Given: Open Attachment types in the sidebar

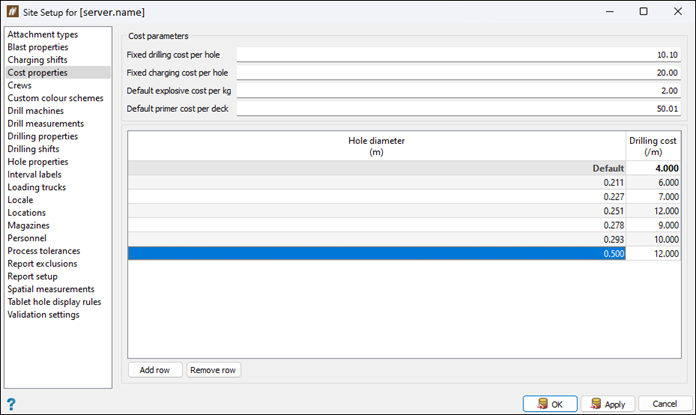Looking at the screenshot, I should pos(42,34).
